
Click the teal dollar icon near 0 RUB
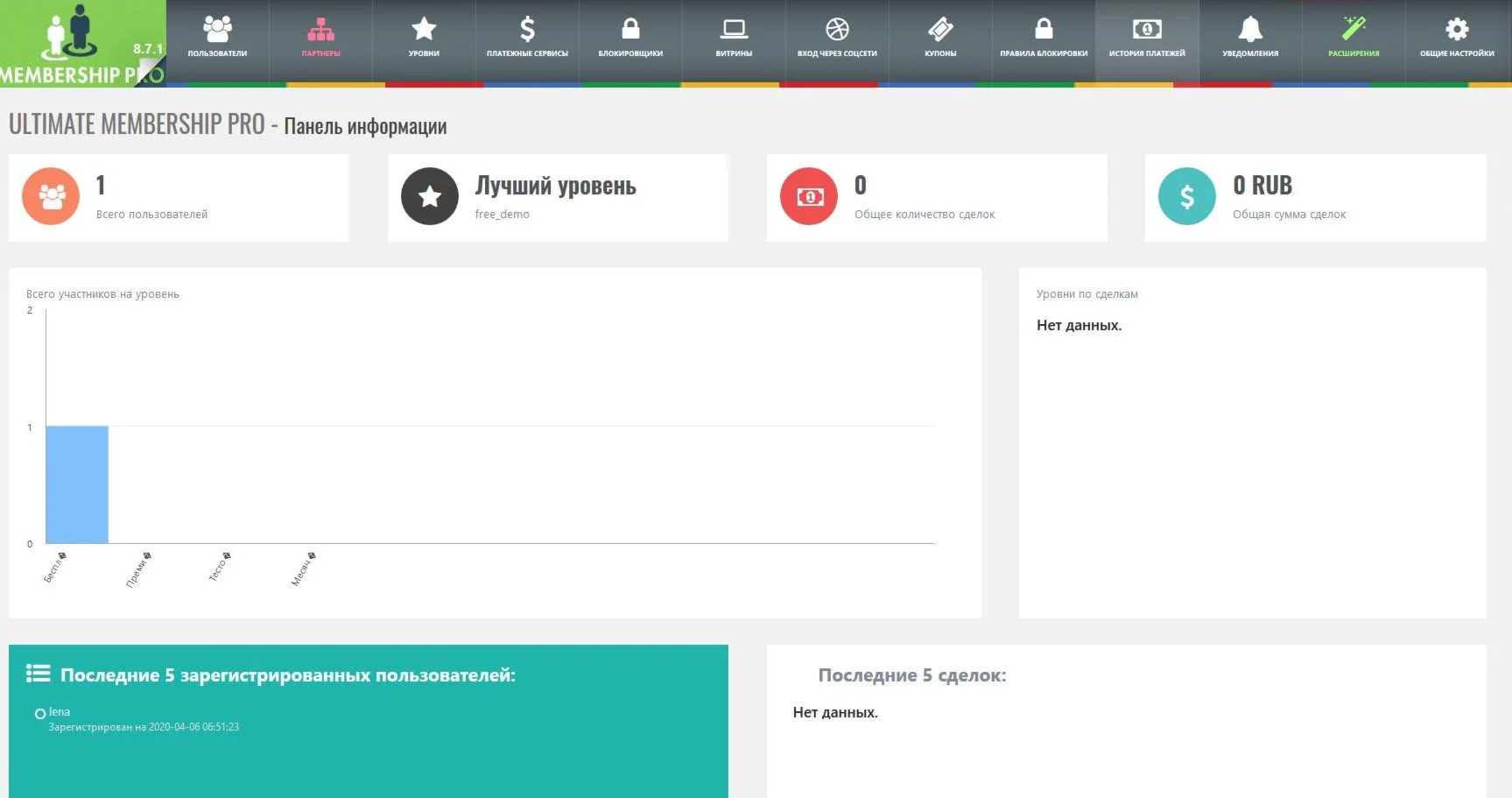point(1186,196)
